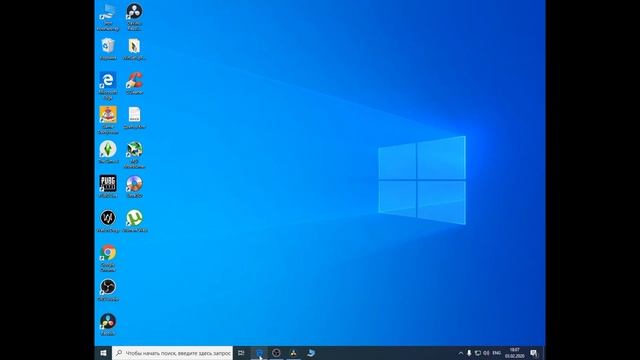Screen dimensions: 640x360
Task: Open the blue swirl app pinned on taskbar
Action: pos(311,353)
